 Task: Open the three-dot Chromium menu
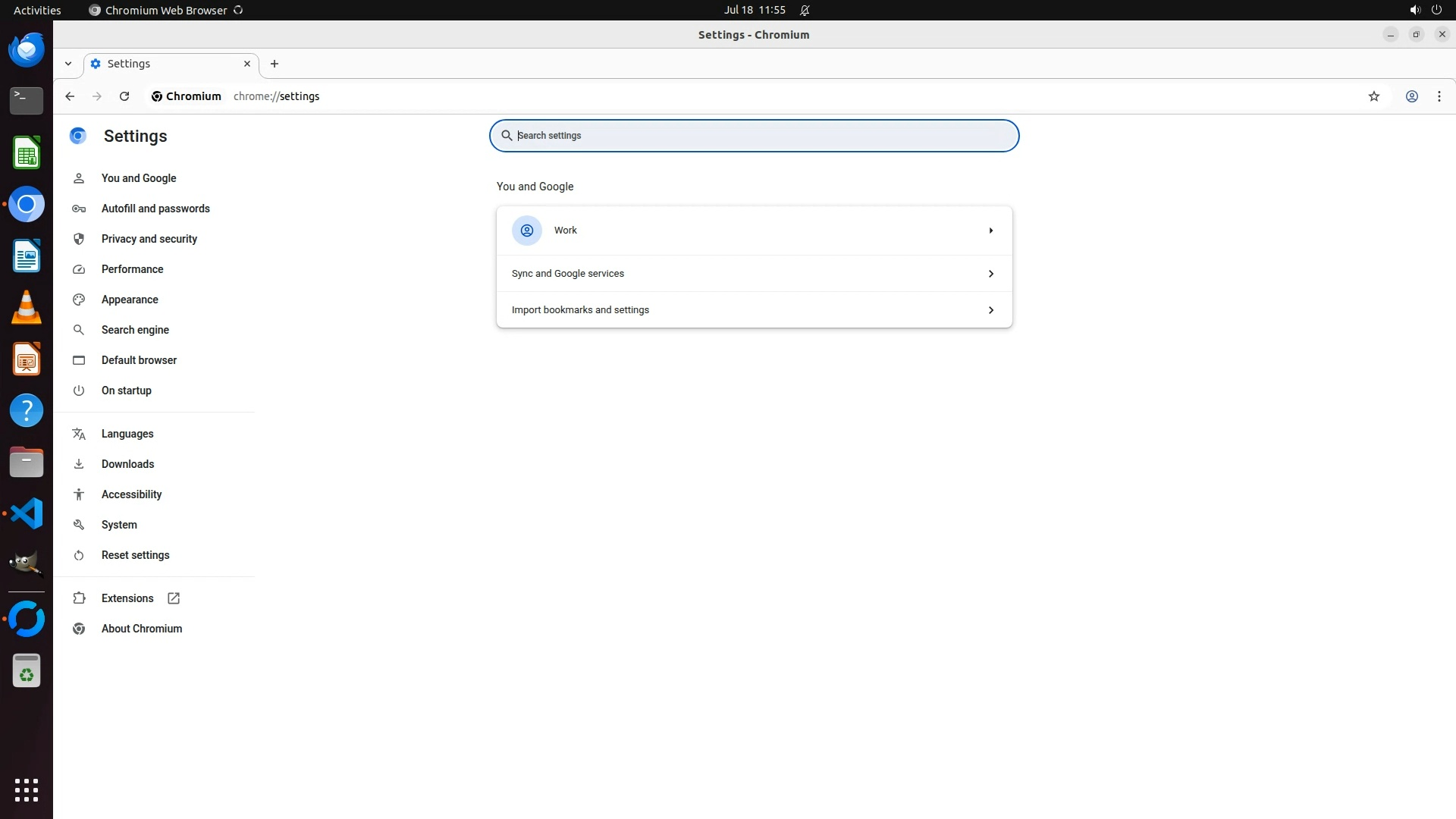tap(1439, 96)
